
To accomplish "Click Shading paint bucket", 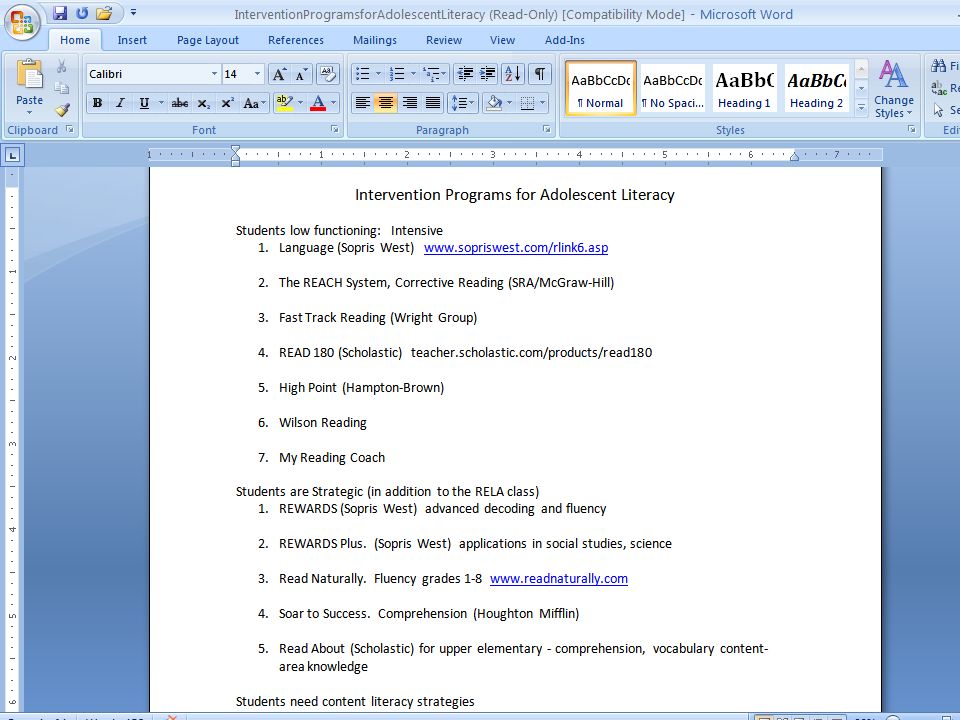I will pyautogui.click(x=493, y=103).
